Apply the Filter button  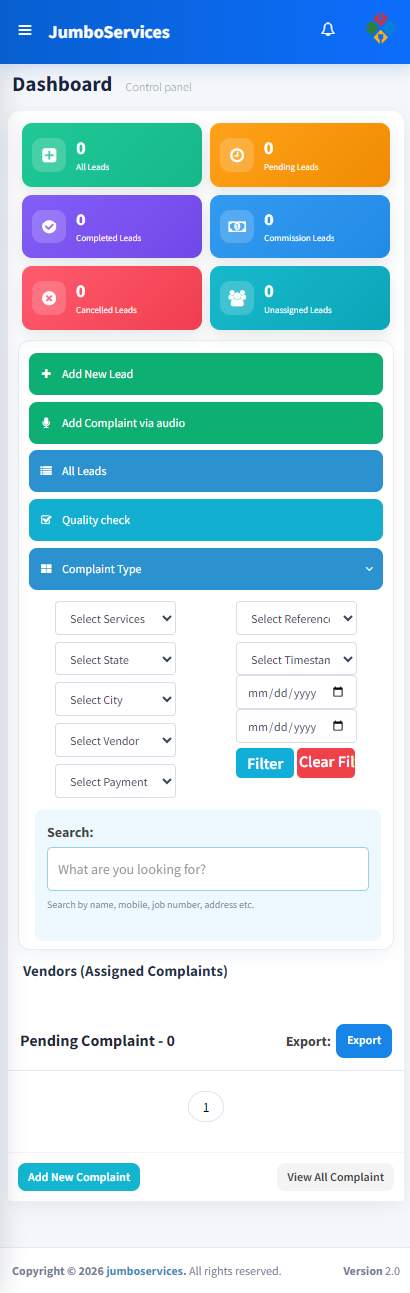(265, 763)
